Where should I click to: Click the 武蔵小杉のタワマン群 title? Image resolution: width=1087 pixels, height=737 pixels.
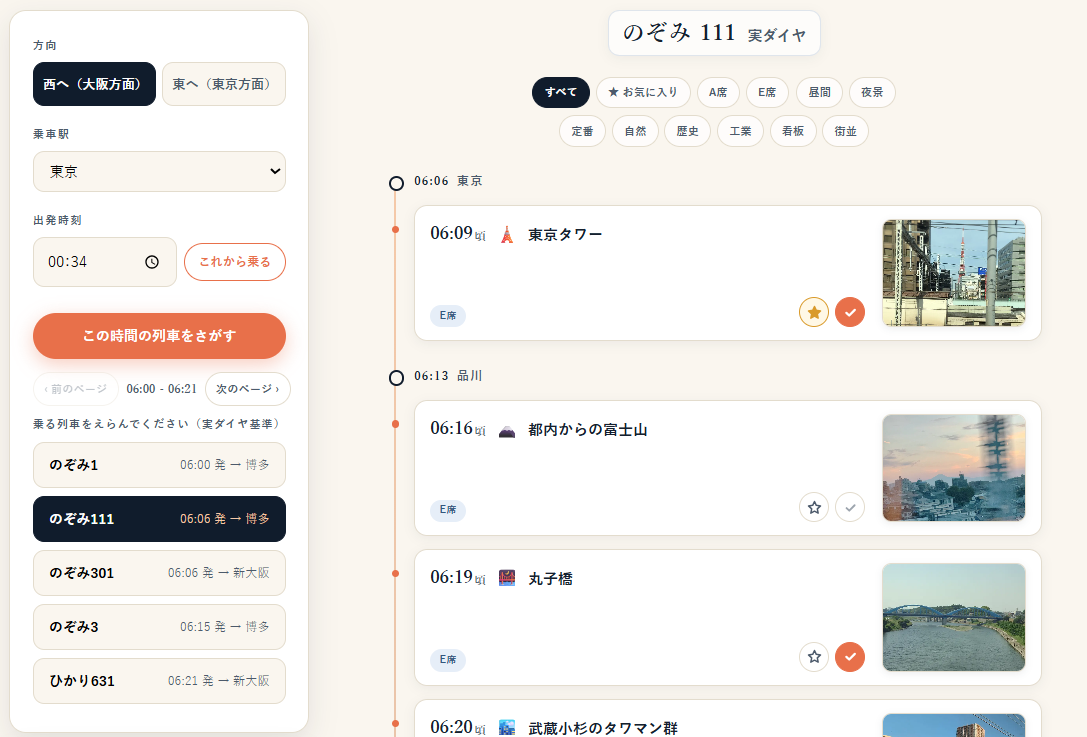603,728
